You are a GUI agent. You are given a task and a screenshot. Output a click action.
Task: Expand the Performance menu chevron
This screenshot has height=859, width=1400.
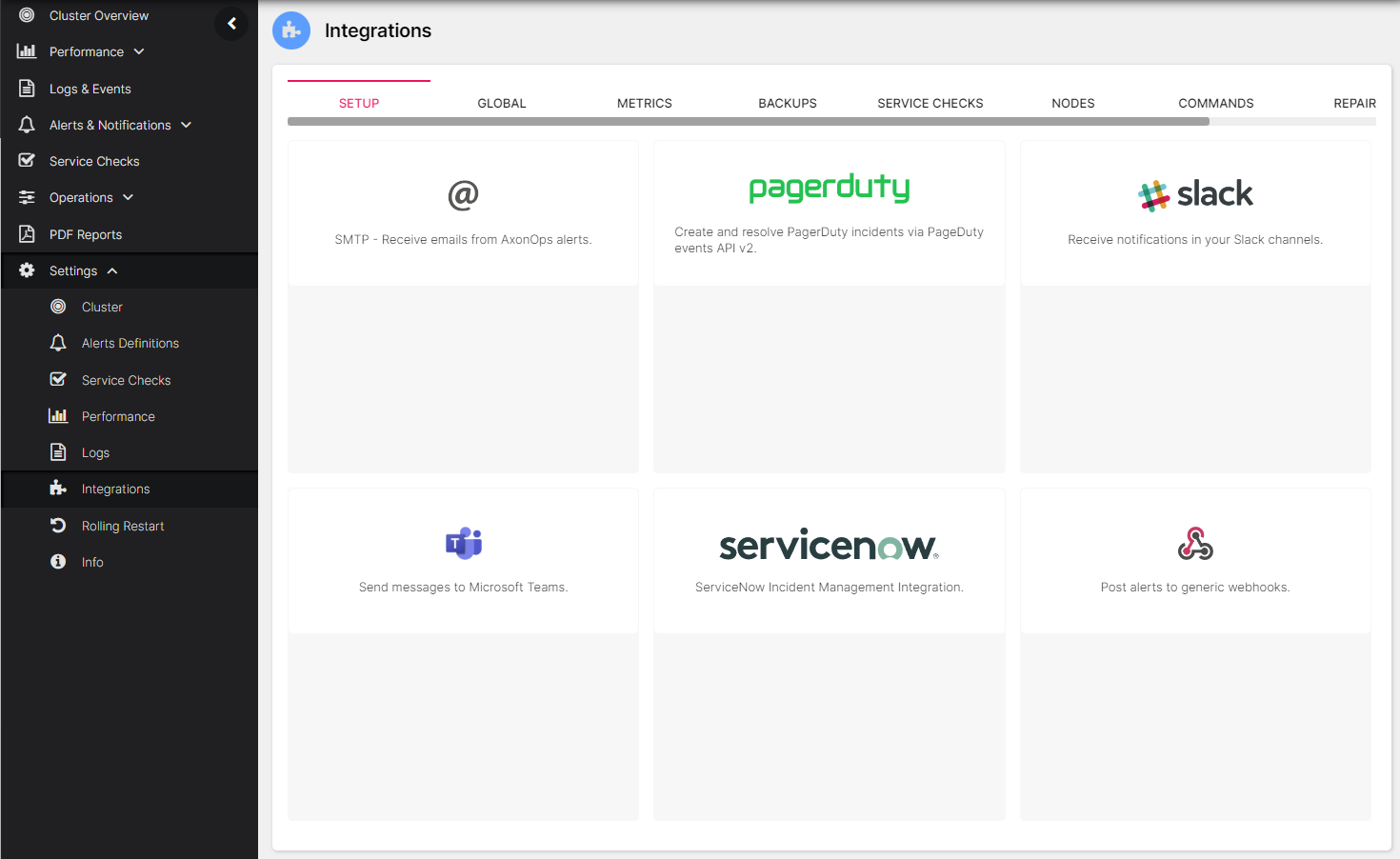(139, 51)
